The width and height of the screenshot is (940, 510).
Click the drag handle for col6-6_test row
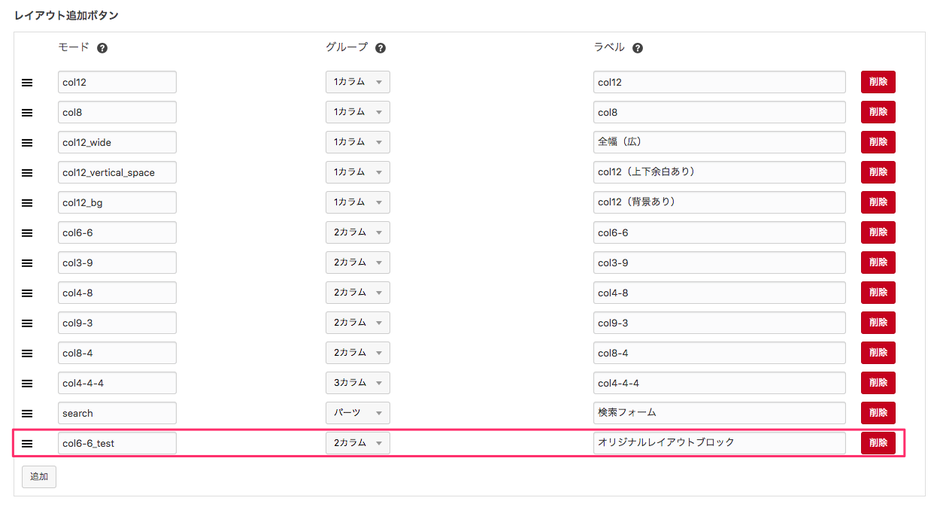click(27, 443)
